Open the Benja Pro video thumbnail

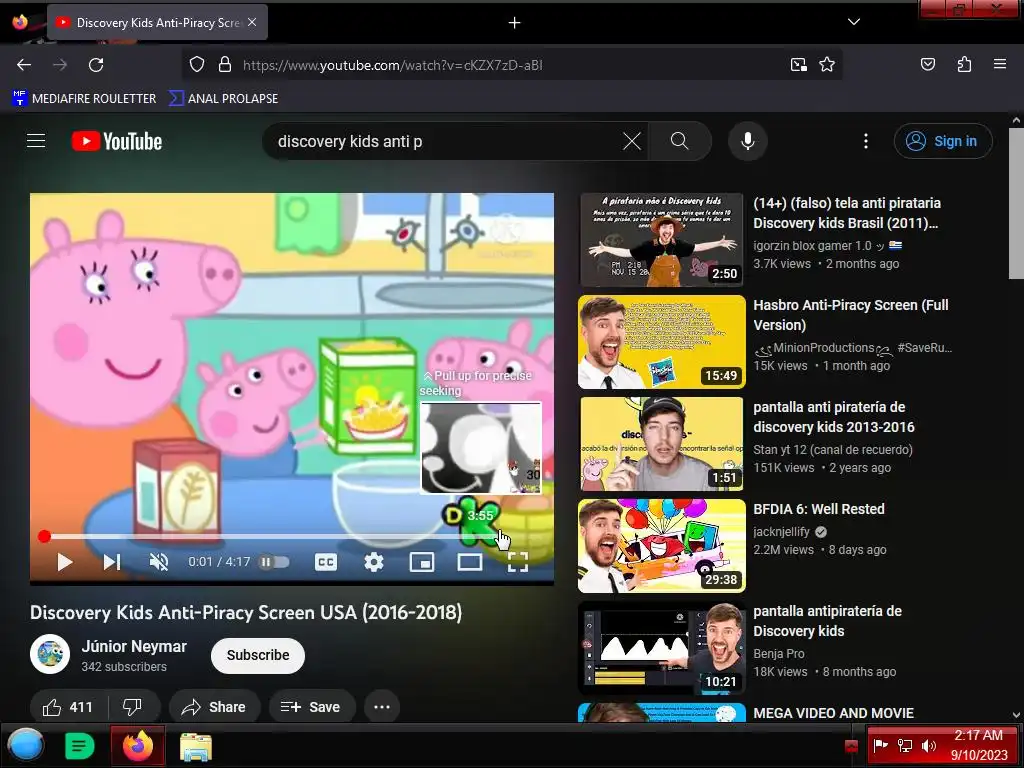point(662,647)
